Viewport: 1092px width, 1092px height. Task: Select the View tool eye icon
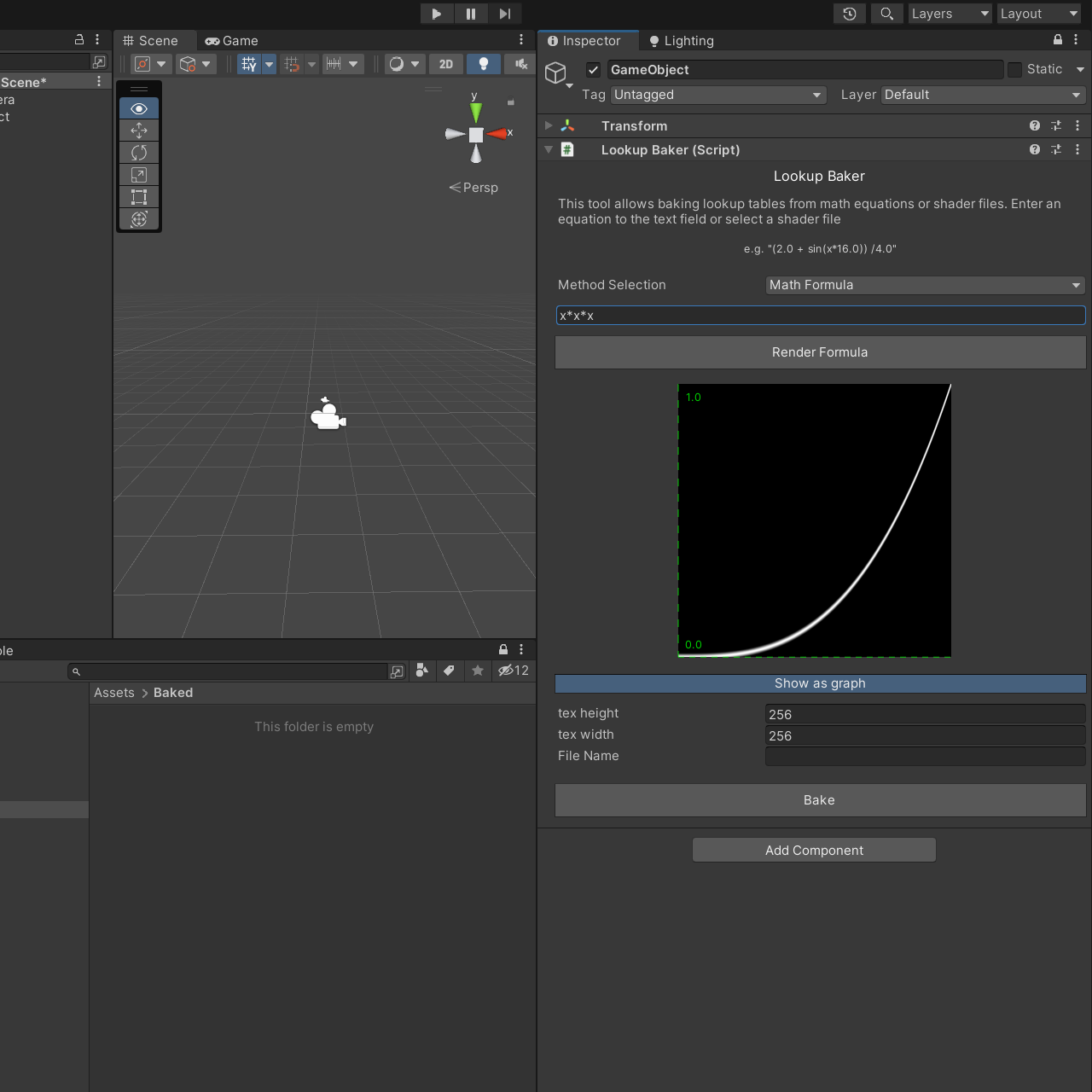point(139,108)
